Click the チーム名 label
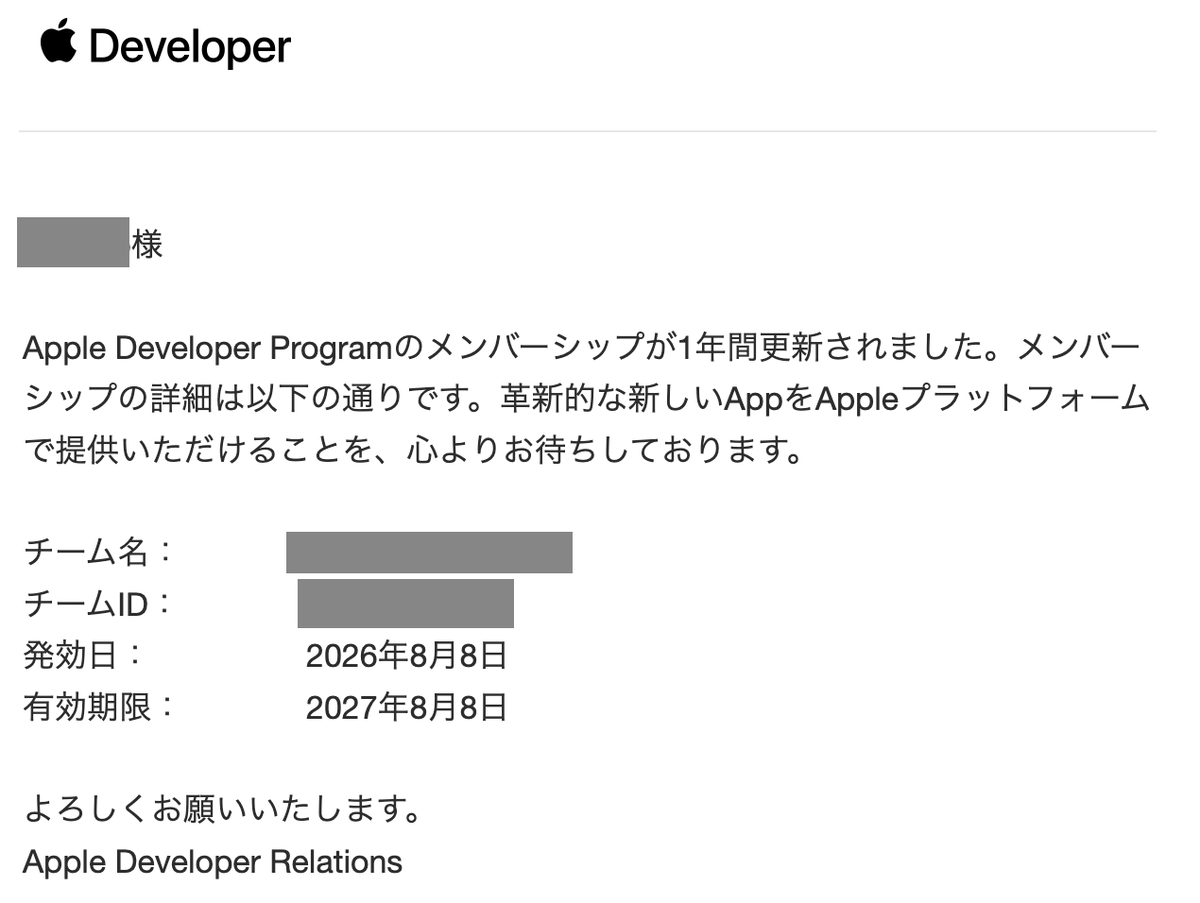1200x903 pixels. pyautogui.click(x=97, y=551)
